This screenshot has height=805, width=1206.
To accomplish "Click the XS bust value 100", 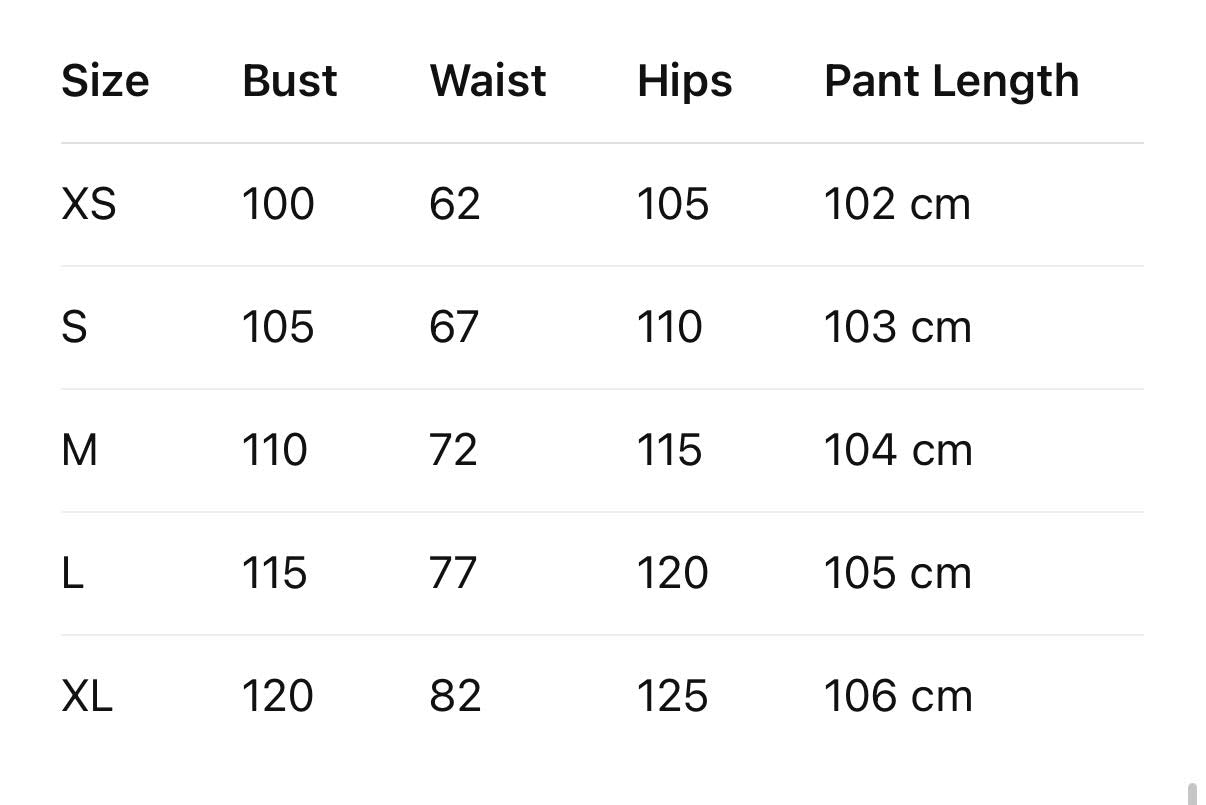I will pos(278,204).
